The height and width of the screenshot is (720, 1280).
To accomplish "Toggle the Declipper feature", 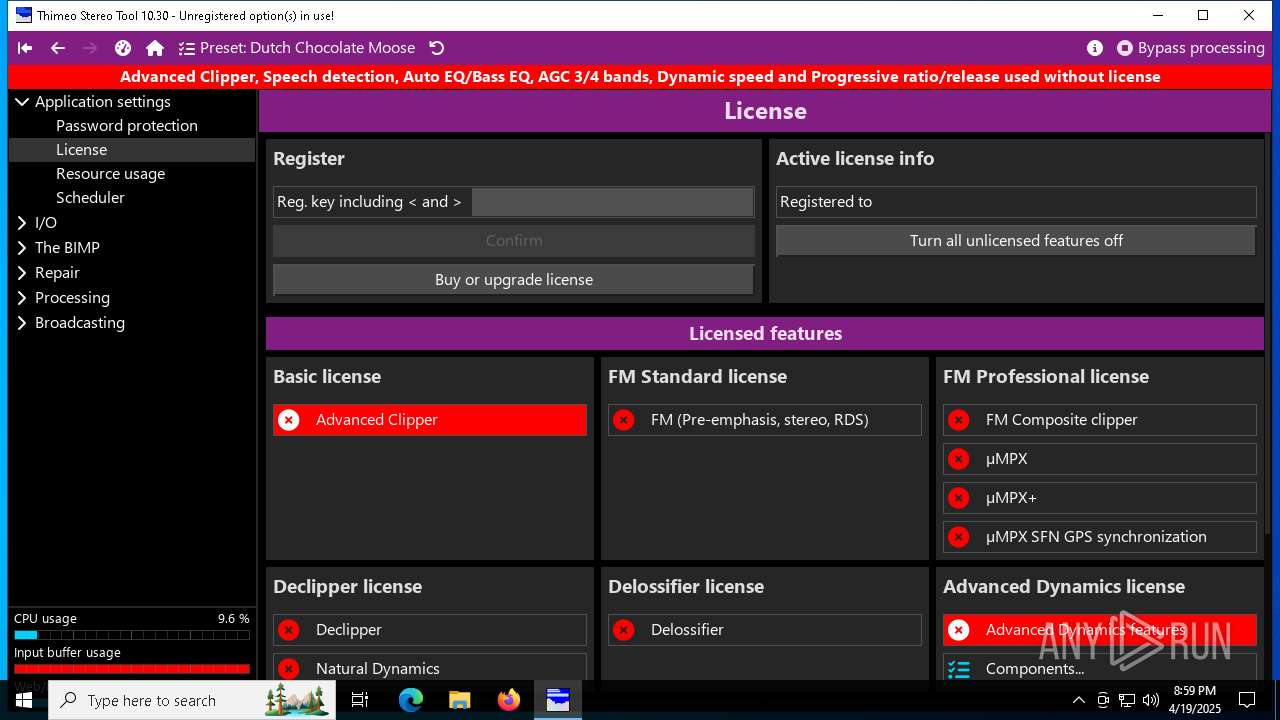I will pyautogui.click(x=430, y=630).
